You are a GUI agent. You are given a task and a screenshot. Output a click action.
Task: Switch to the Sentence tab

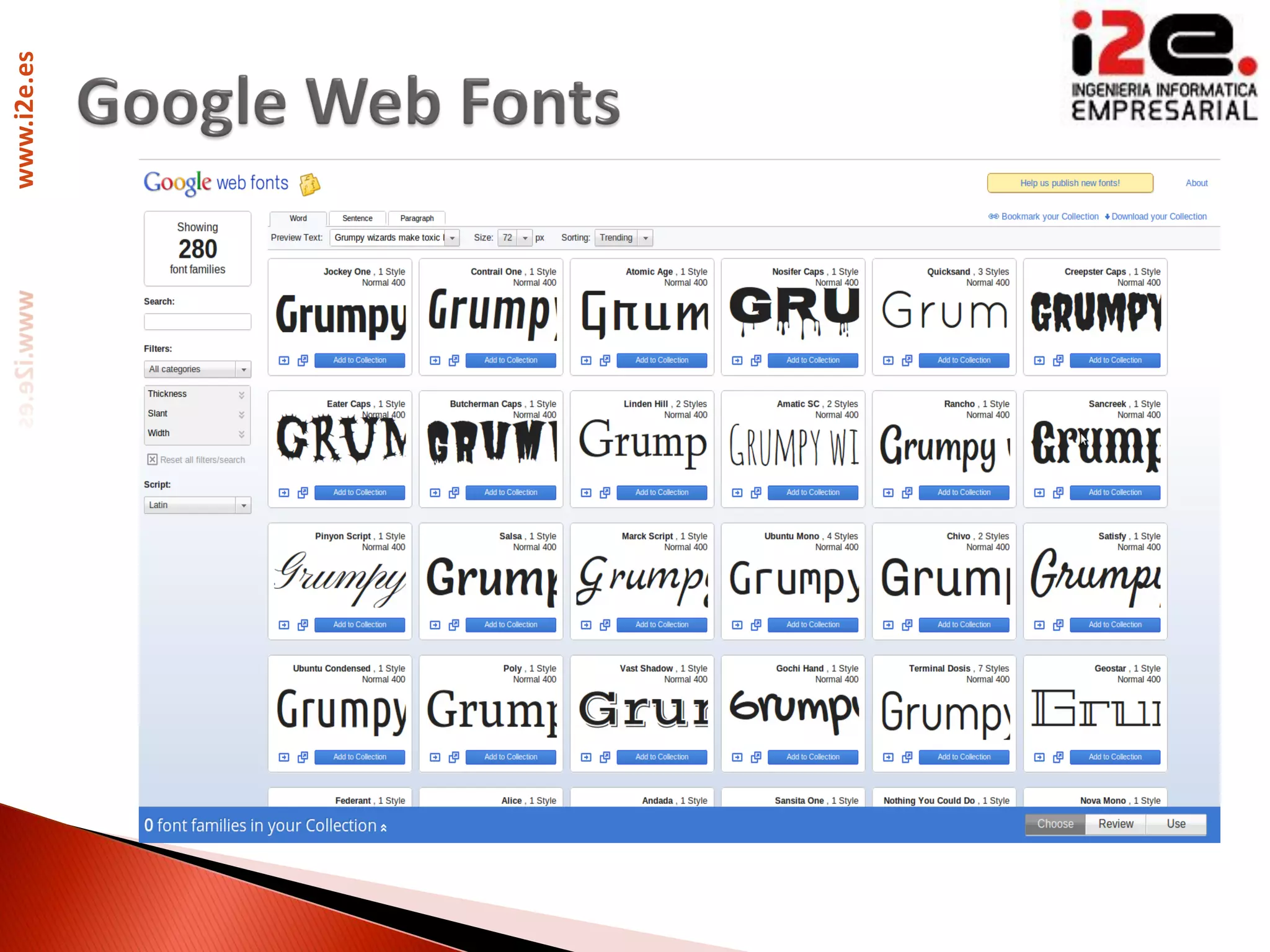pyautogui.click(x=357, y=218)
